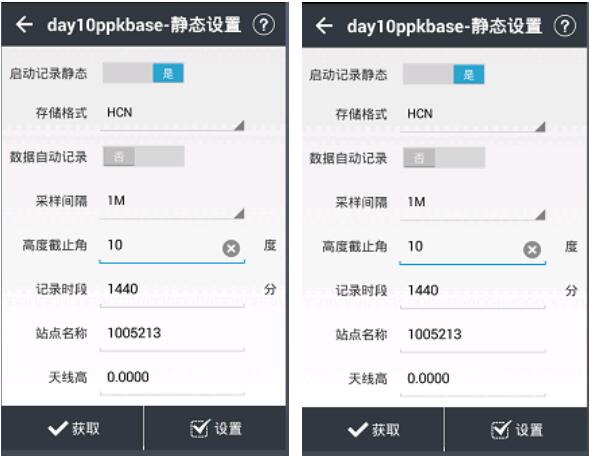Open 采样间隔 1M dropdown on left screen
The image size is (590, 456).
coord(172,205)
